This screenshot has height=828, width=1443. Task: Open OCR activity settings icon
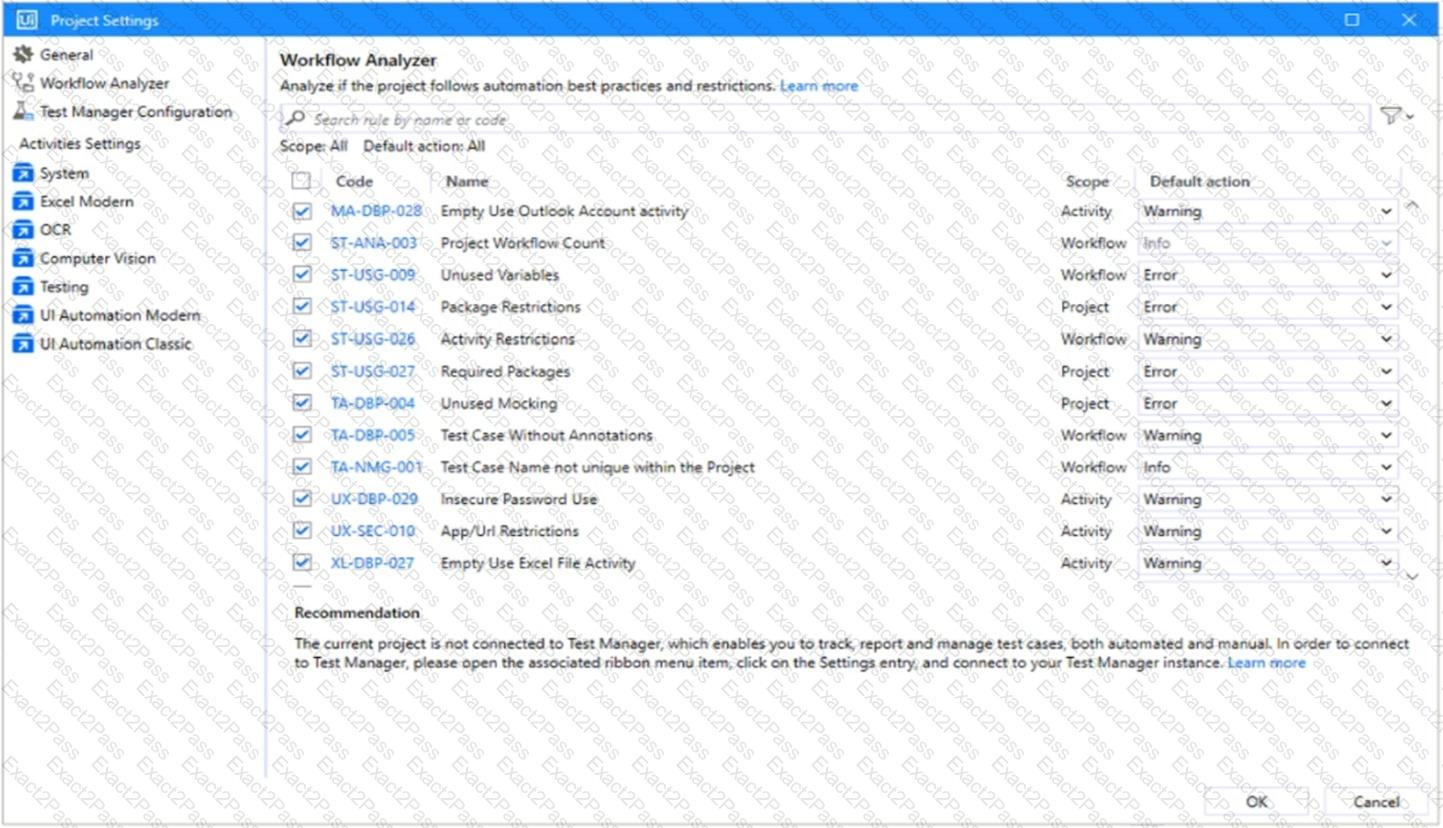click(x=22, y=230)
